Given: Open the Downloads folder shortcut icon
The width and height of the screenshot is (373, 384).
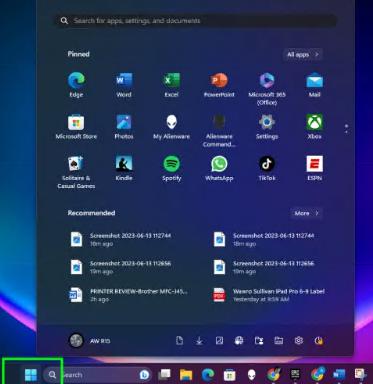Looking at the screenshot, I should [x=199, y=341].
